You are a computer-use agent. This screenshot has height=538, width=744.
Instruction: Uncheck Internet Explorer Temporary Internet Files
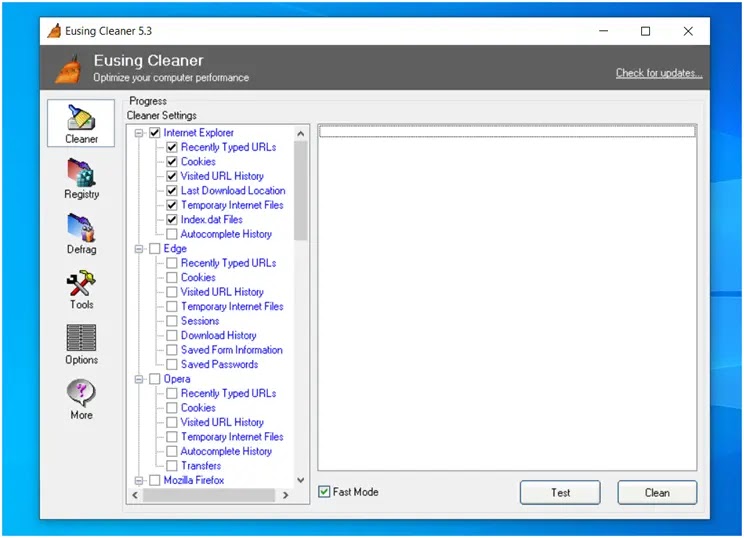tap(172, 205)
